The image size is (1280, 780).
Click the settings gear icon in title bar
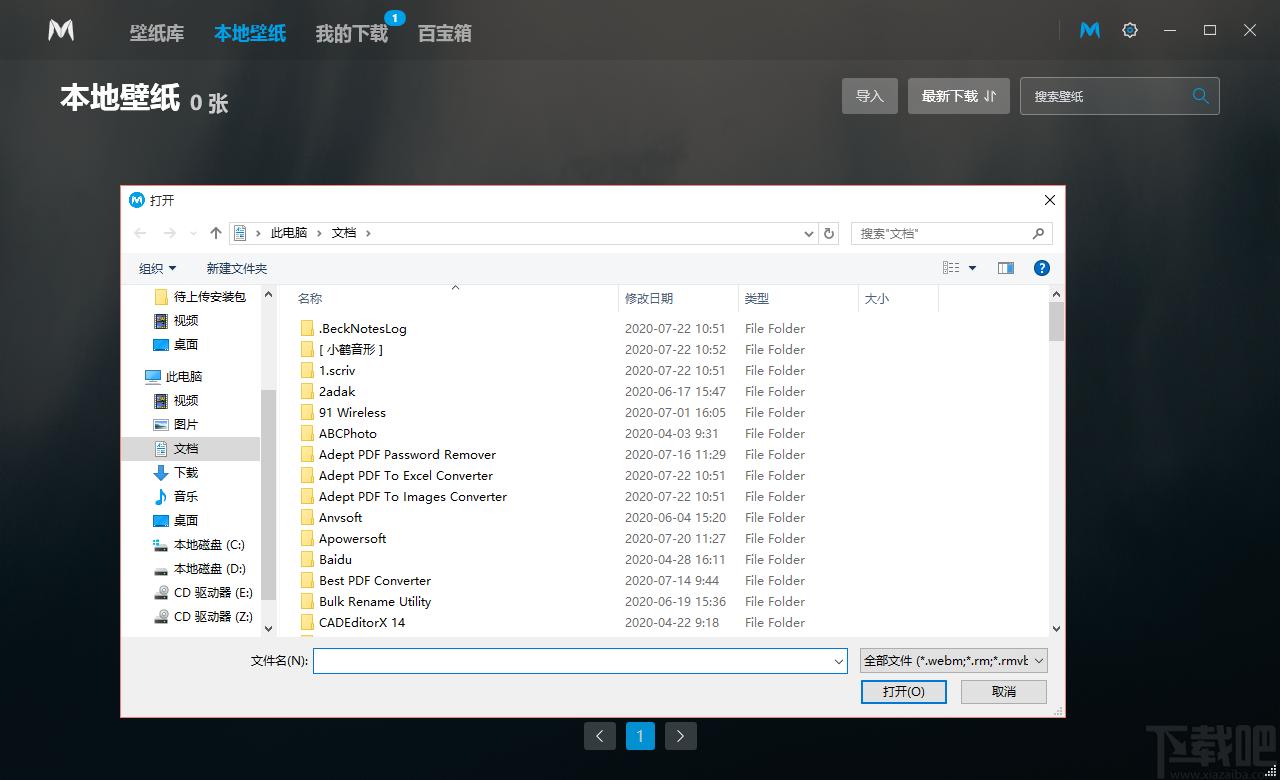1130,31
